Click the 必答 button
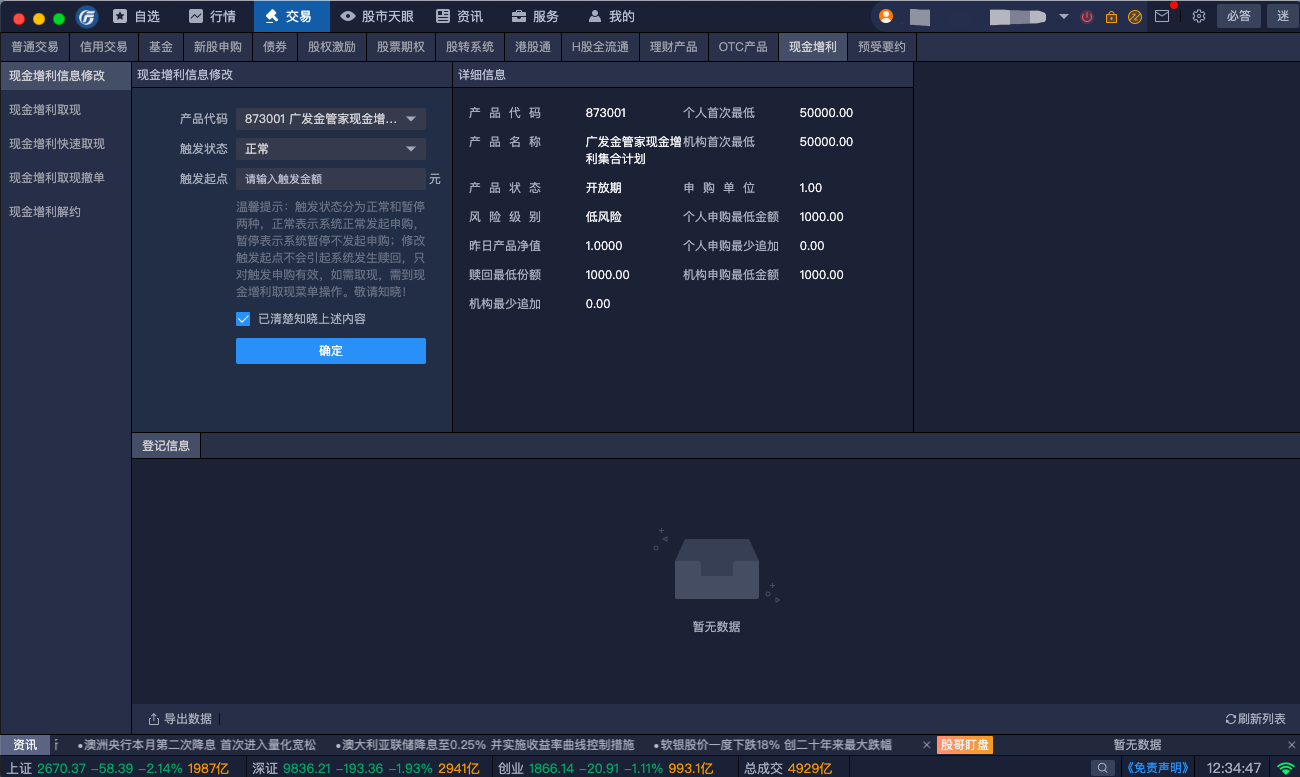Viewport: 1300px width, 777px height. [x=1238, y=16]
